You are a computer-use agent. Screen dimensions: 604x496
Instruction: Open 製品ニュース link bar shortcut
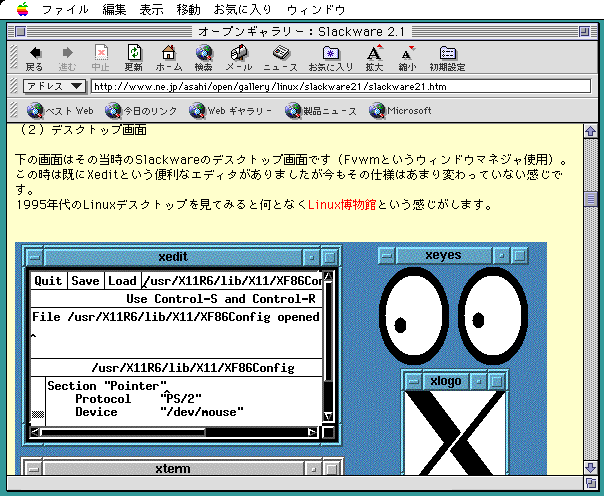point(321,111)
